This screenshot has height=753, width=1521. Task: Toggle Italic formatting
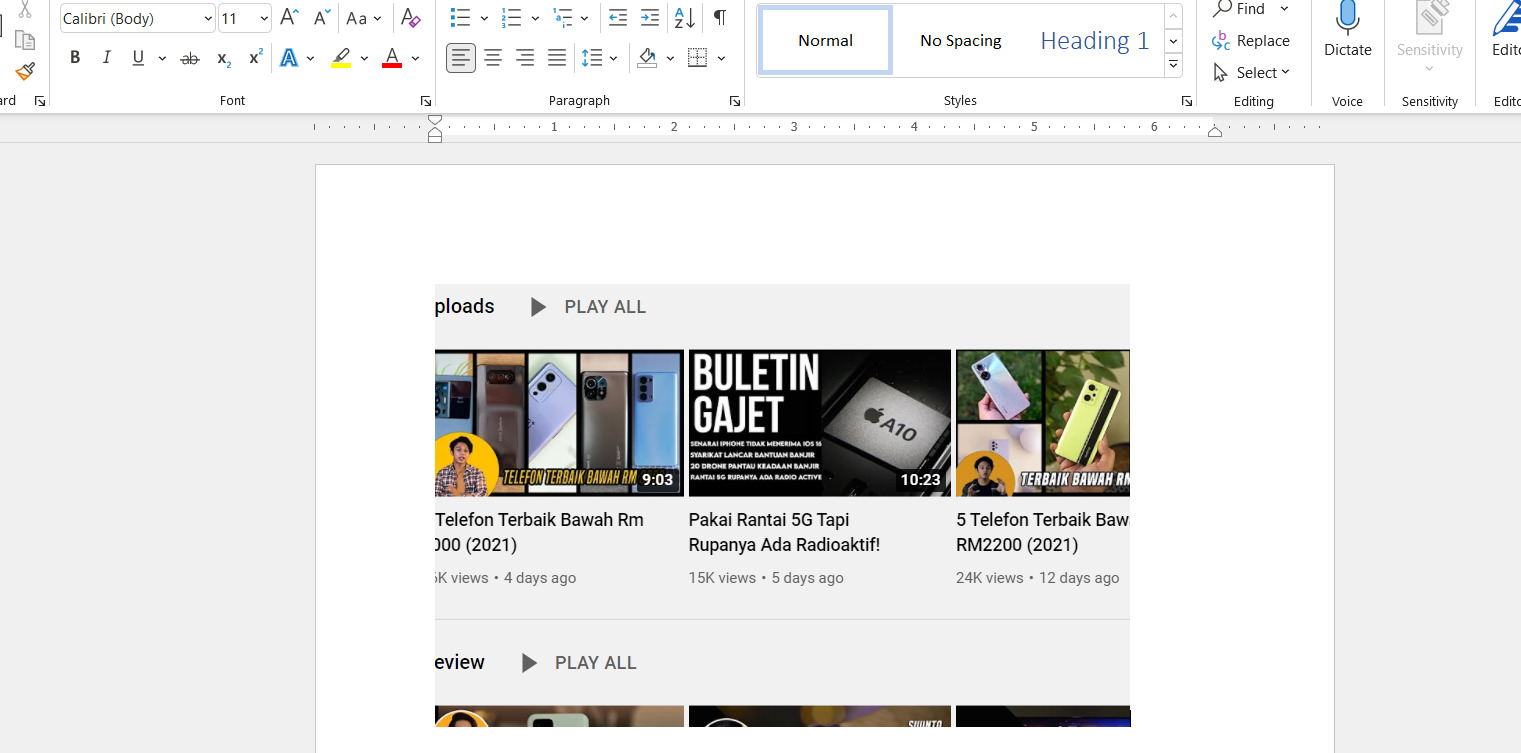pyautogui.click(x=107, y=58)
